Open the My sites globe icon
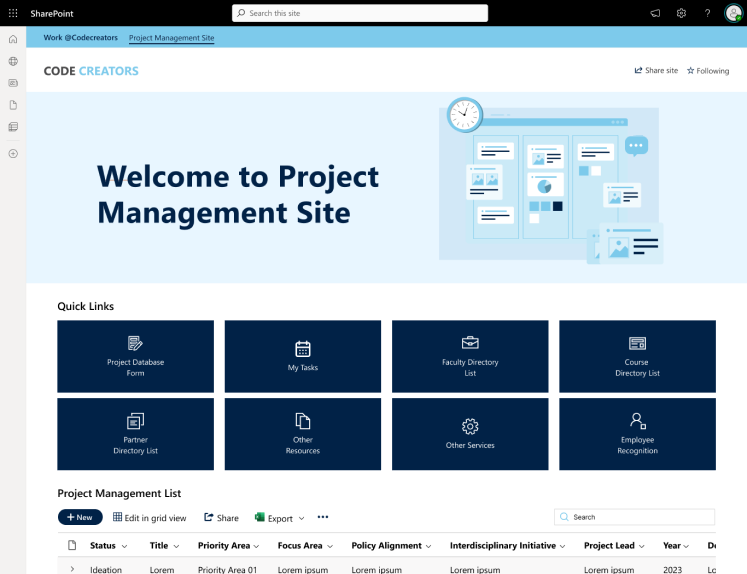Viewport: 747px width, 574px height. tap(13, 61)
